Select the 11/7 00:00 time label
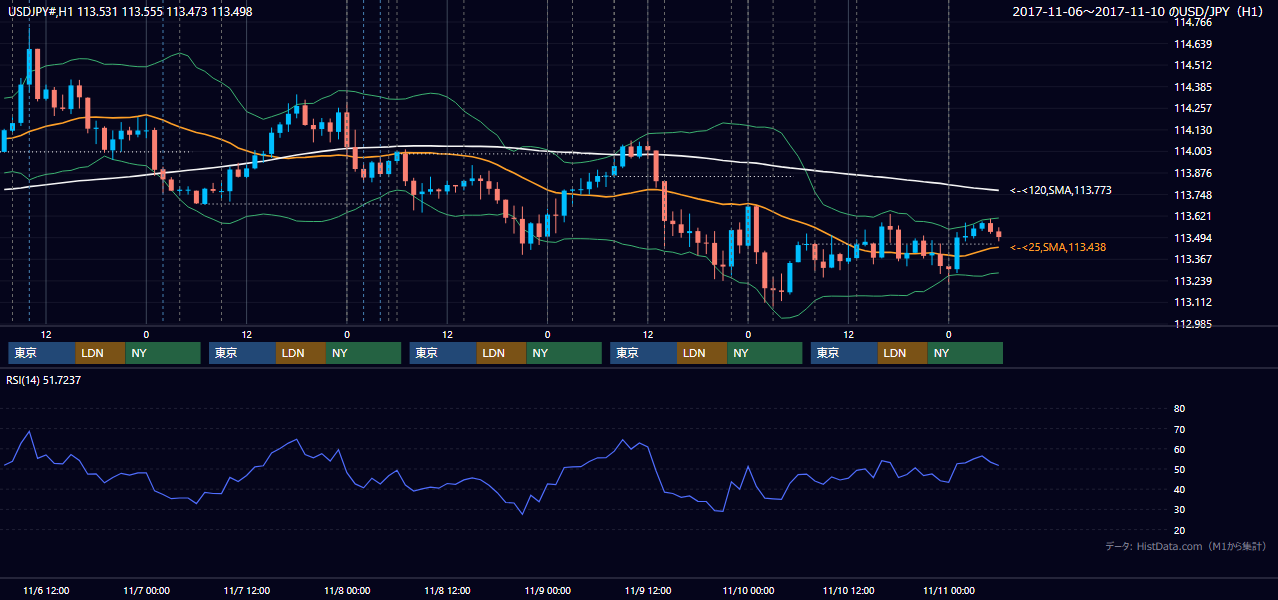 (146, 590)
